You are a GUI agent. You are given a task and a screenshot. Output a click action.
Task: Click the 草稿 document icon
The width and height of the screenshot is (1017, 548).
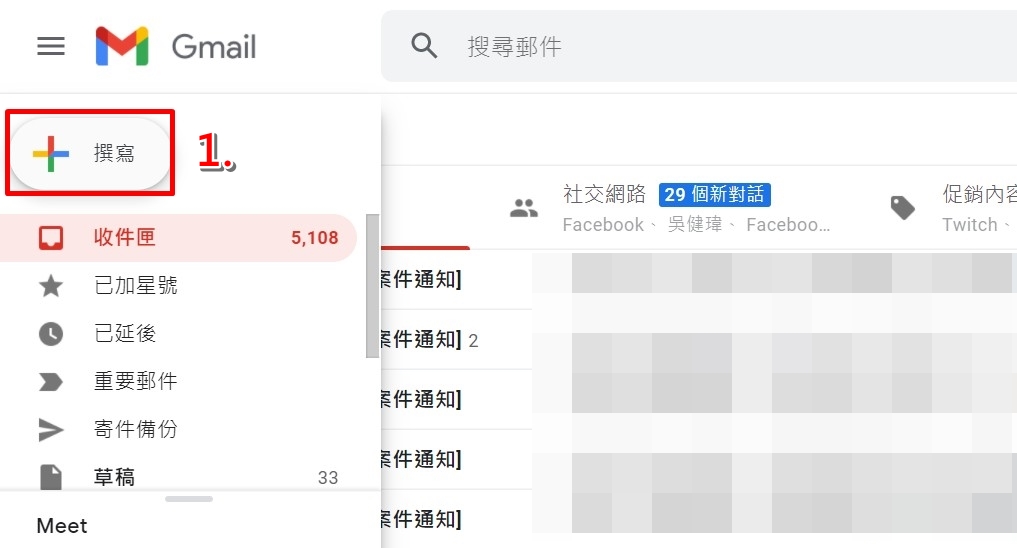[x=51, y=477]
